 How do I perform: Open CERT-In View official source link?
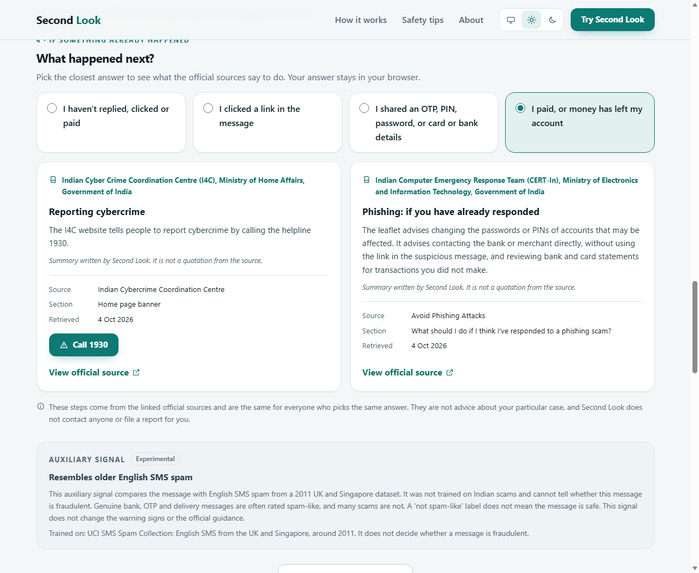pos(407,373)
